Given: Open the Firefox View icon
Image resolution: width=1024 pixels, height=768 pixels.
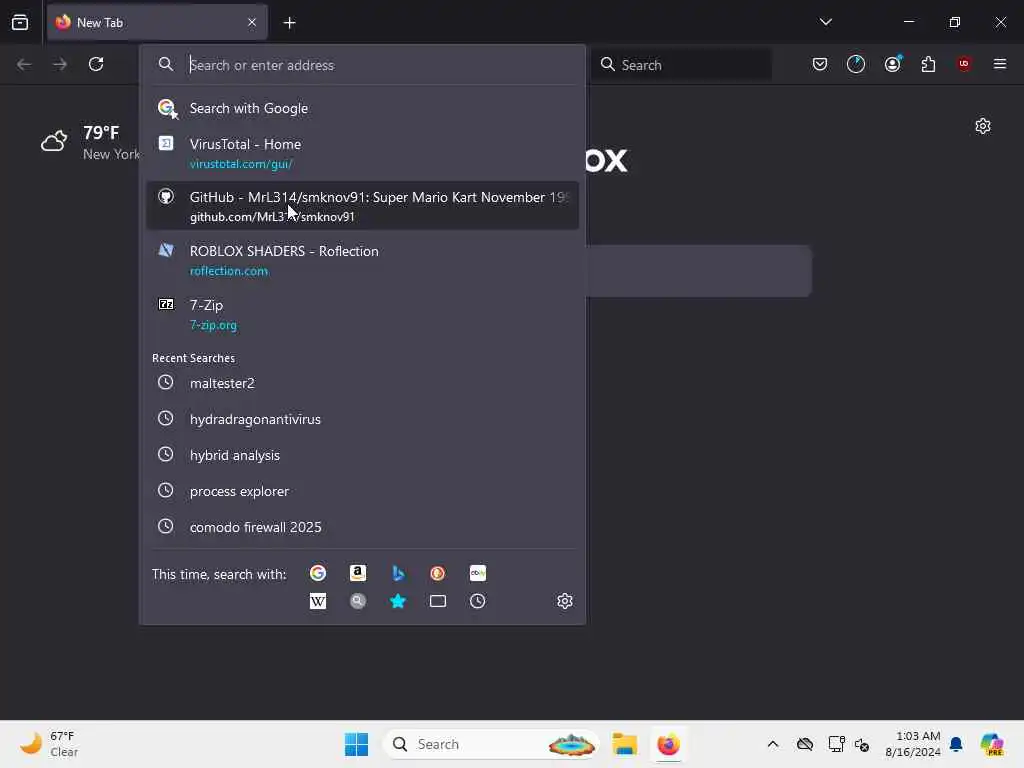Looking at the screenshot, I should pyautogui.click(x=20, y=22).
